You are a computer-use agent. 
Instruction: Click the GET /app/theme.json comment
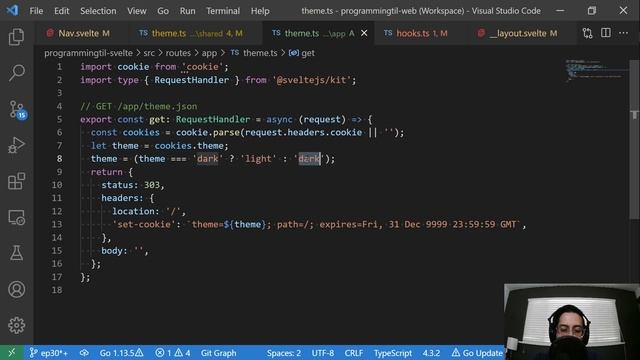tap(139, 106)
